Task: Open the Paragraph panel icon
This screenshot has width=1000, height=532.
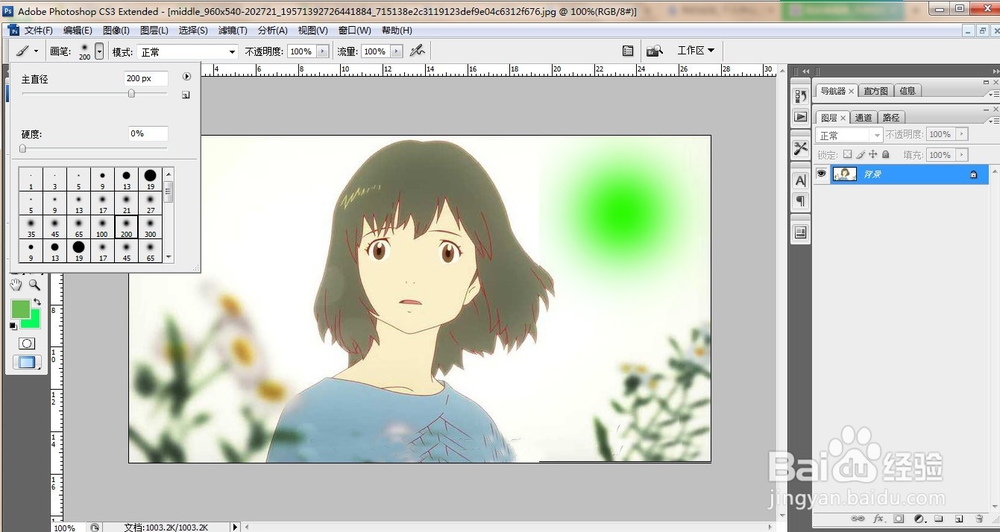Action: click(x=800, y=201)
